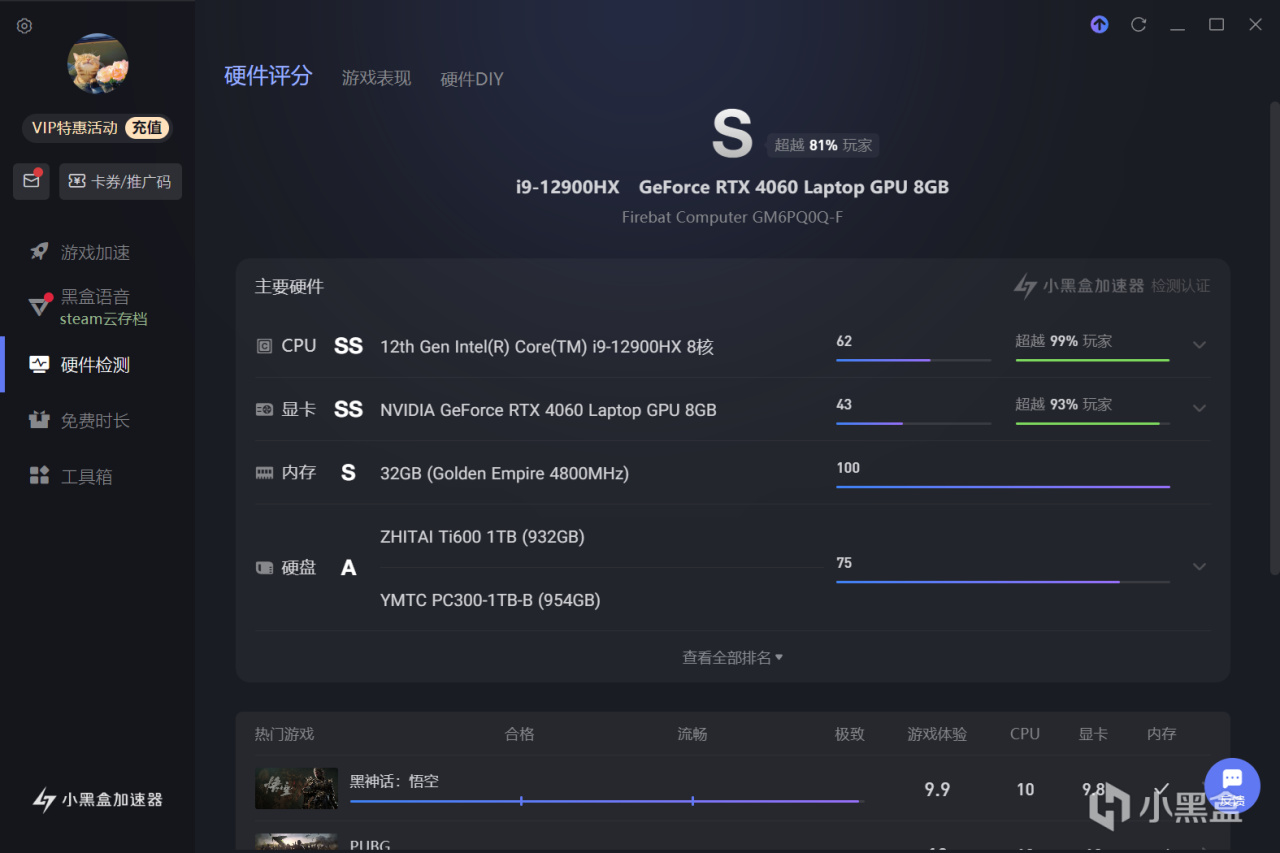Click the 卡券/推广码 button
The image size is (1280, 853).
120,181
